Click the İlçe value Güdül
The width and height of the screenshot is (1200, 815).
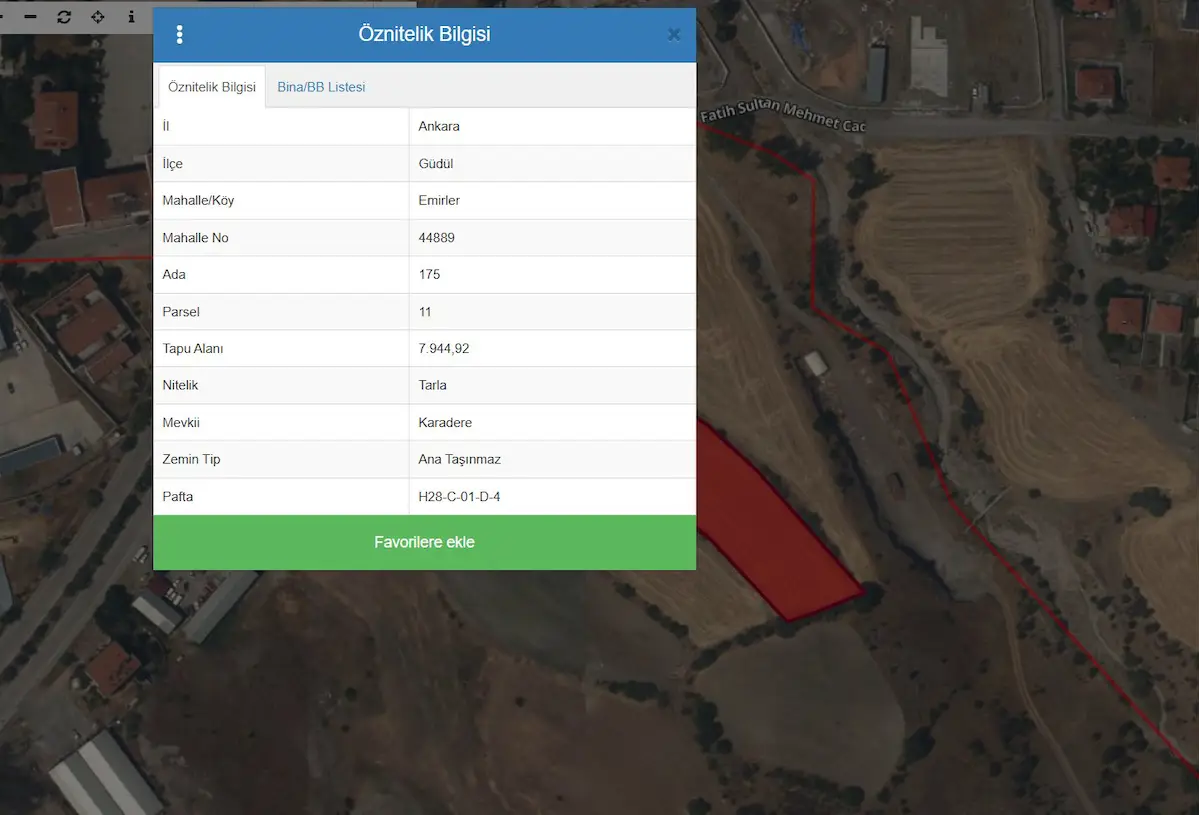pyautogui.click(x=436, y=163)
